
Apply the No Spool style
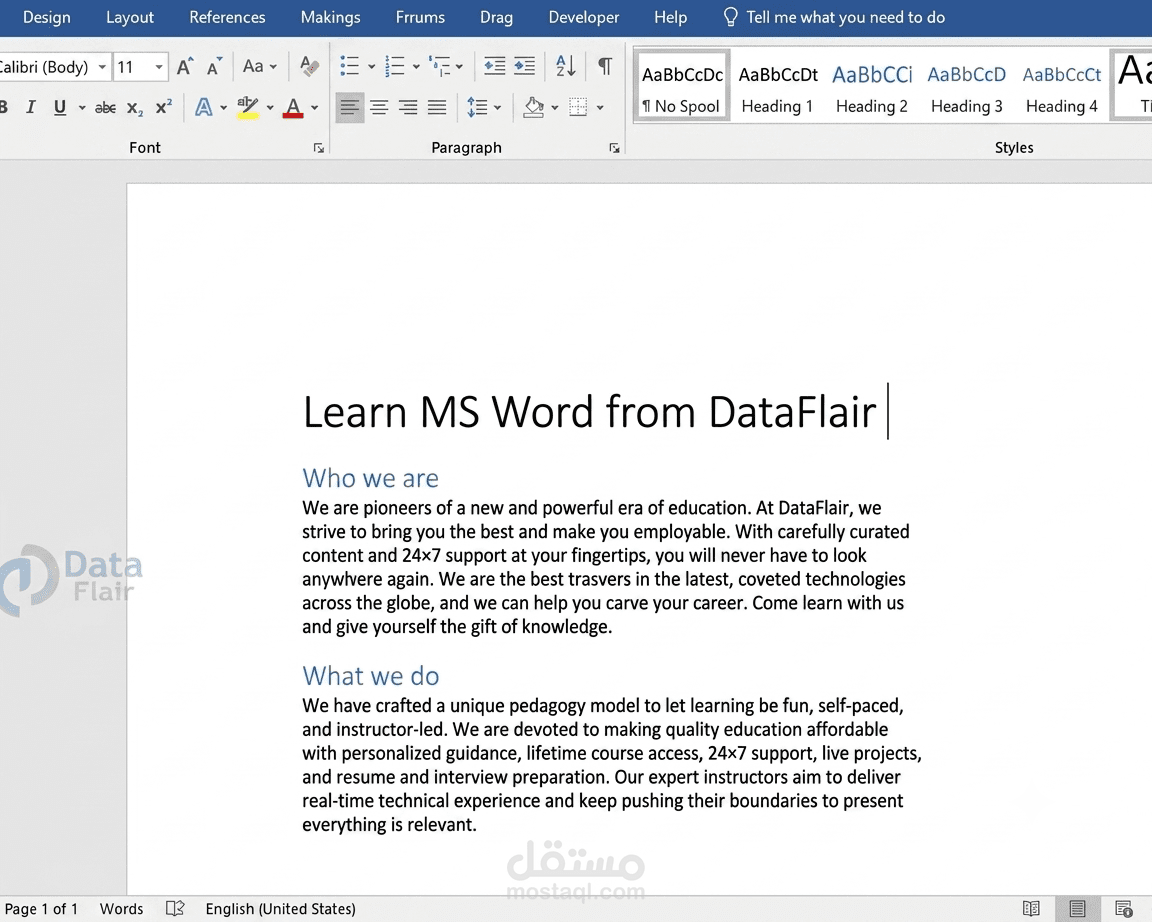pyautogui.click(x=682, y=86)
